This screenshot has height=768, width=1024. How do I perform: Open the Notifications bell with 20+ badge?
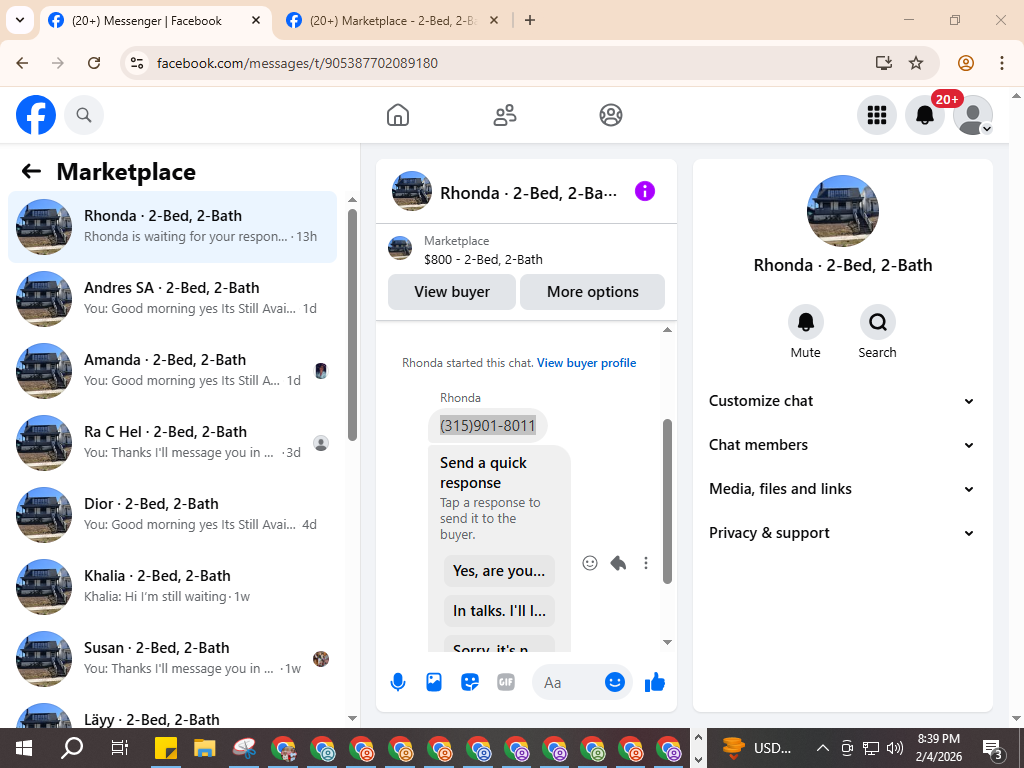925,115
